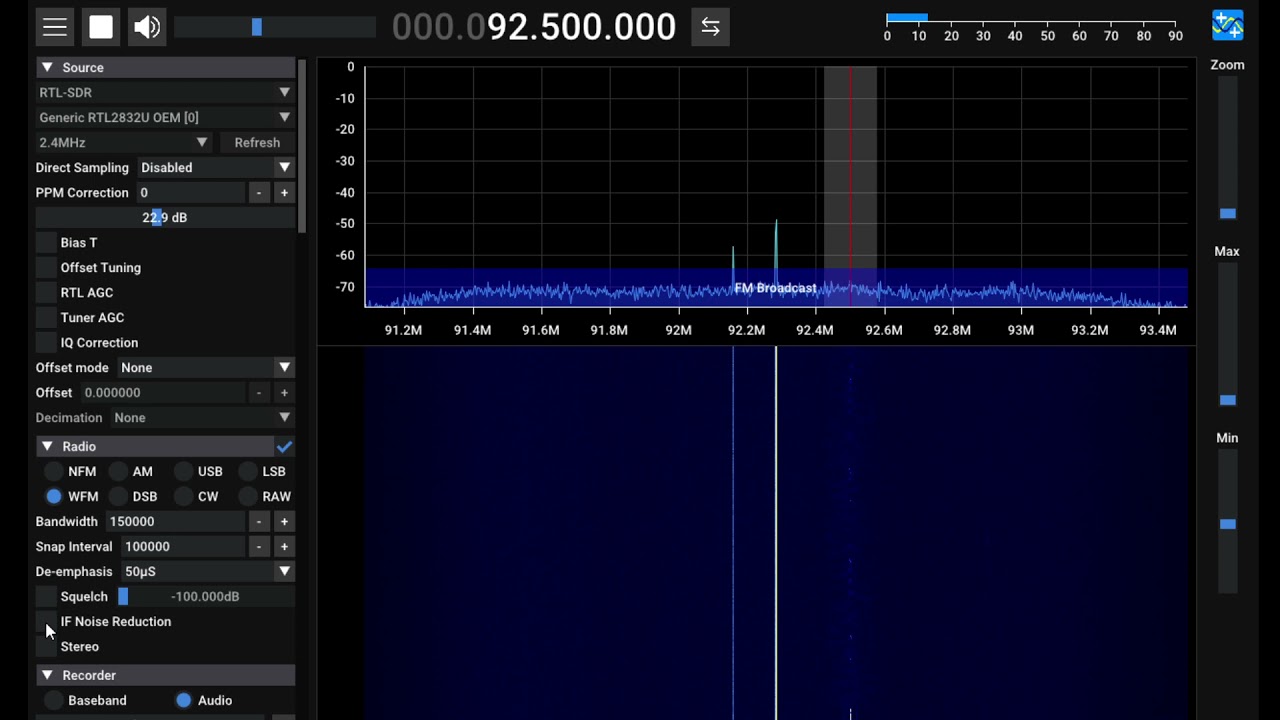Mute audio with the speaker icon

[x=147, y=27]
